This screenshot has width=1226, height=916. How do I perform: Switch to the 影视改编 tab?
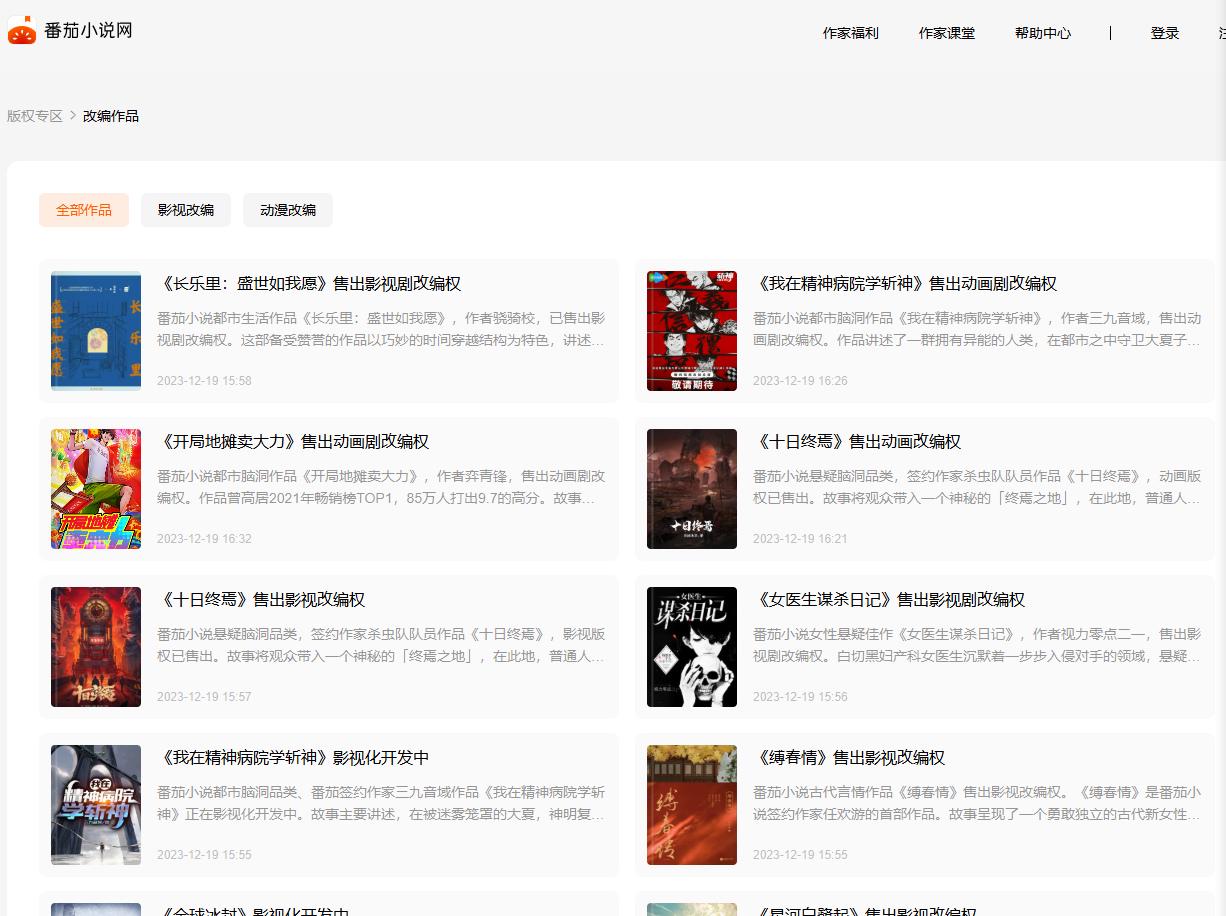tap(185, 210)
